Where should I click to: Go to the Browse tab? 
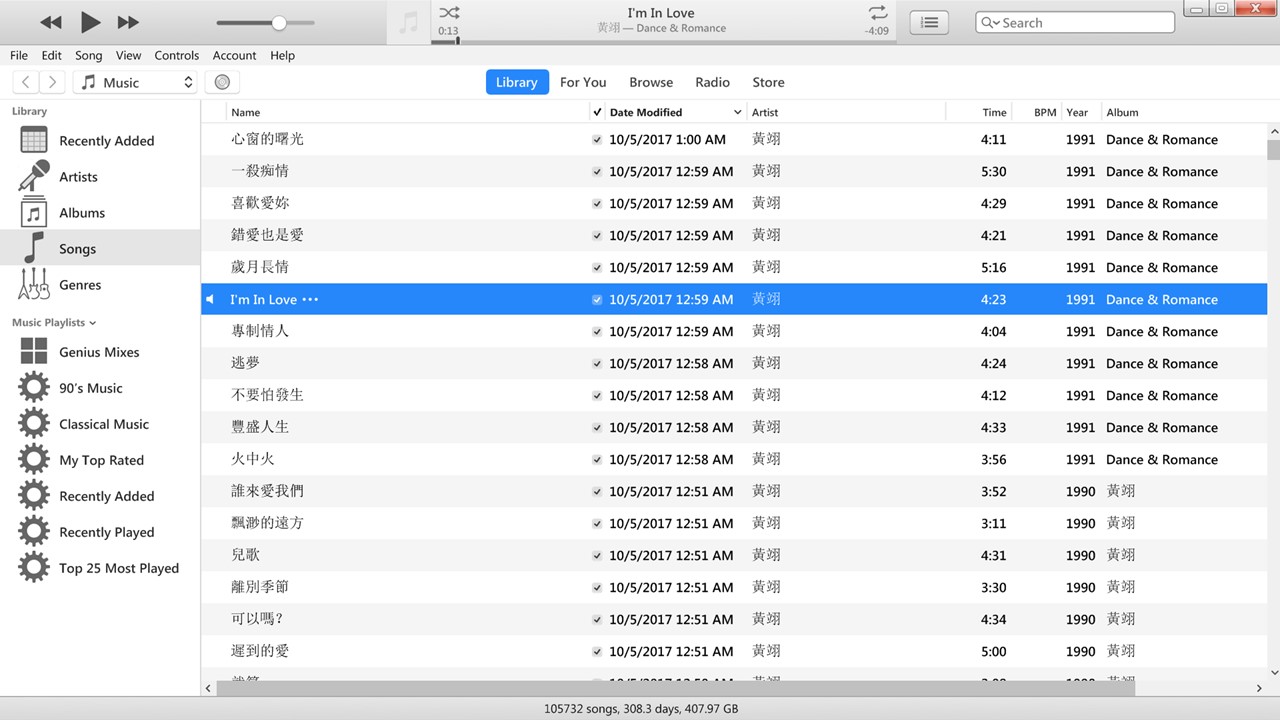651,82
